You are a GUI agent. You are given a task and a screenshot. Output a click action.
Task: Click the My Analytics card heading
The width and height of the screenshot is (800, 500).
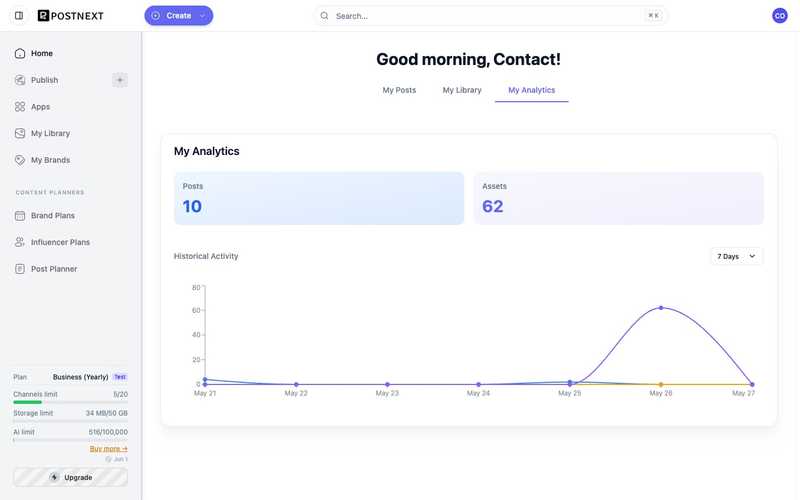pyautogui.click(x=207, y=152)
